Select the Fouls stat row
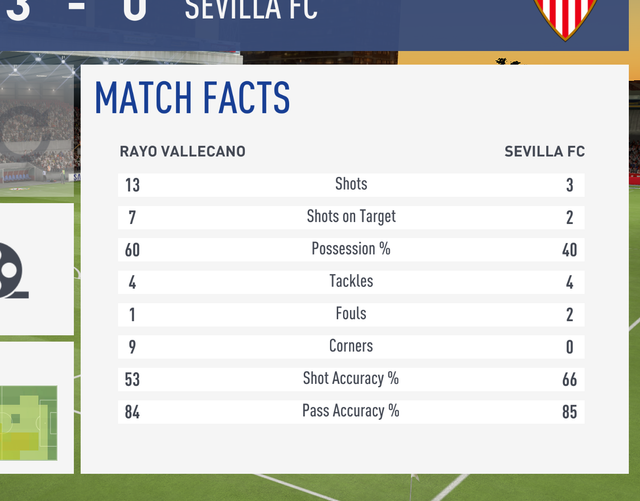 point(351,313)
